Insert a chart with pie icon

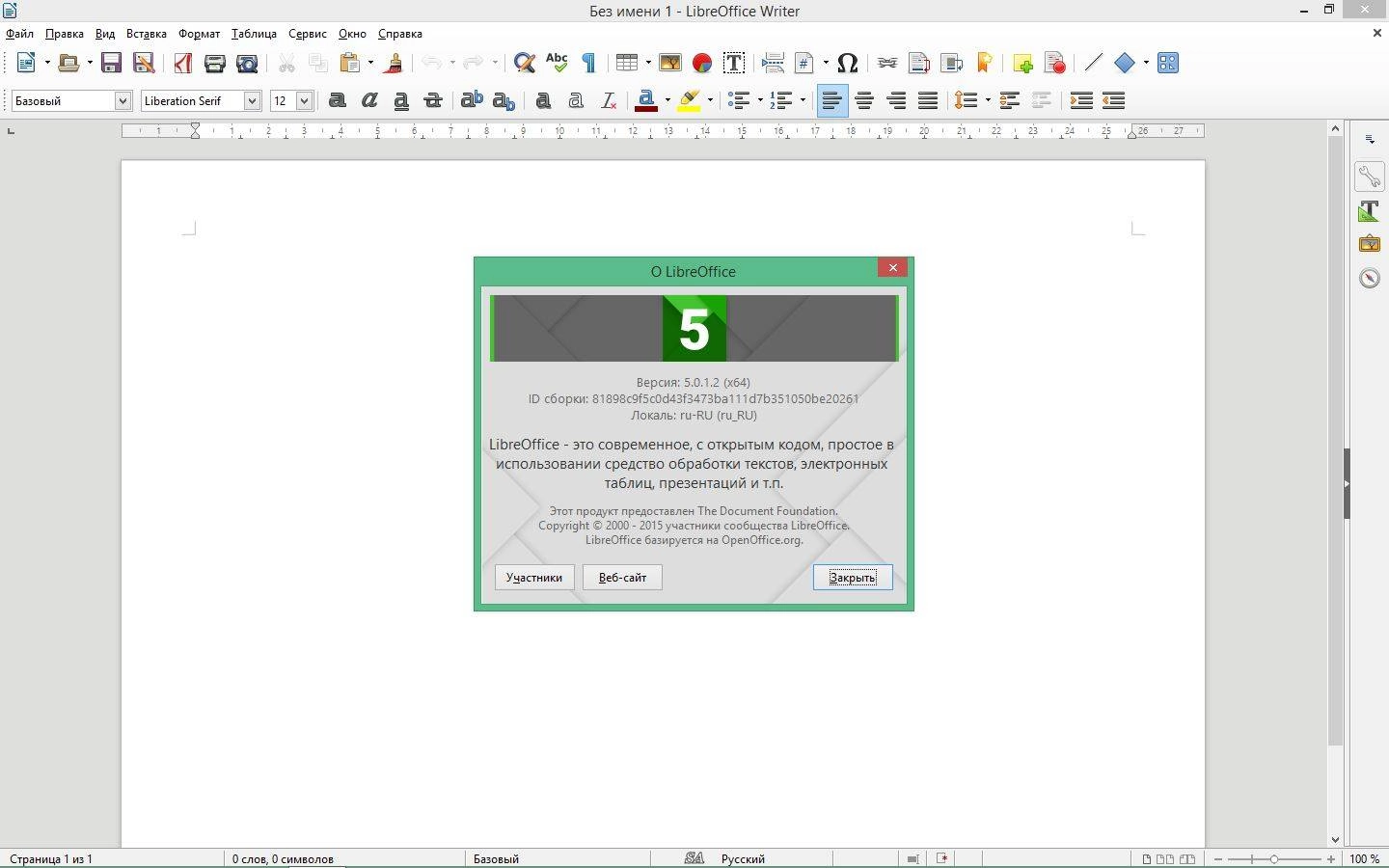coord(702,64)
